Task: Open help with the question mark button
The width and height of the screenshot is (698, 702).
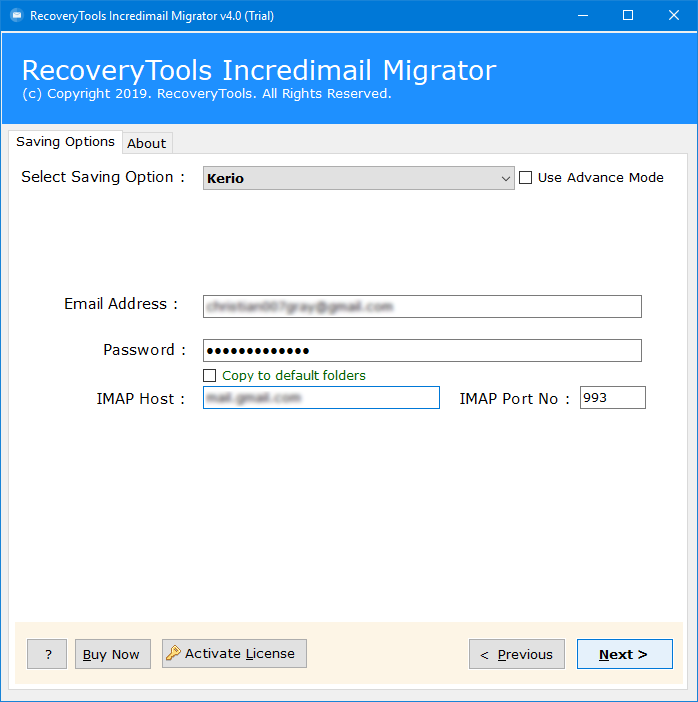Action: pyautogui.click(x=47, y=654)
